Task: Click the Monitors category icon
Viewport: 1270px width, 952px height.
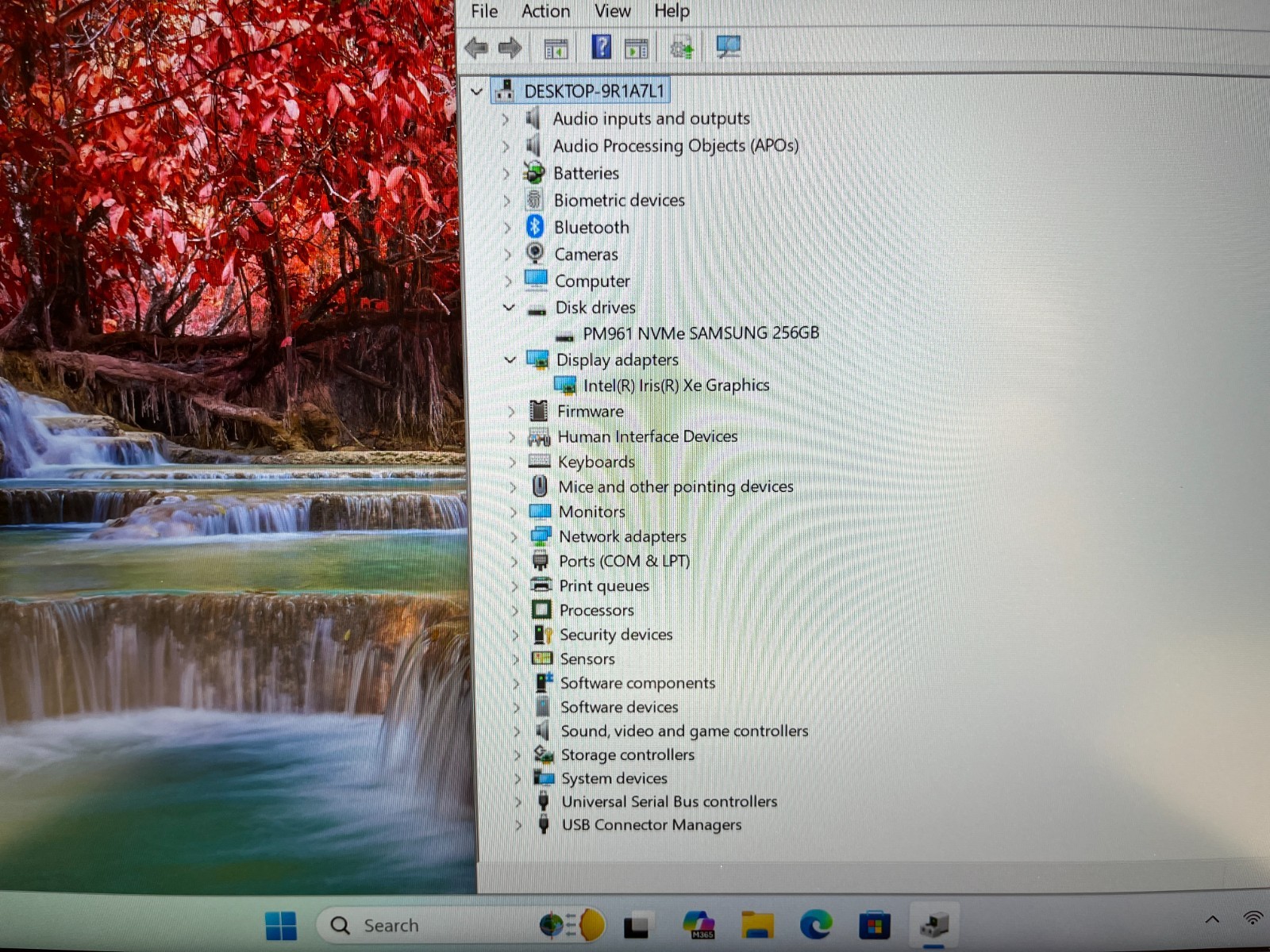Action: coord(540,512)
